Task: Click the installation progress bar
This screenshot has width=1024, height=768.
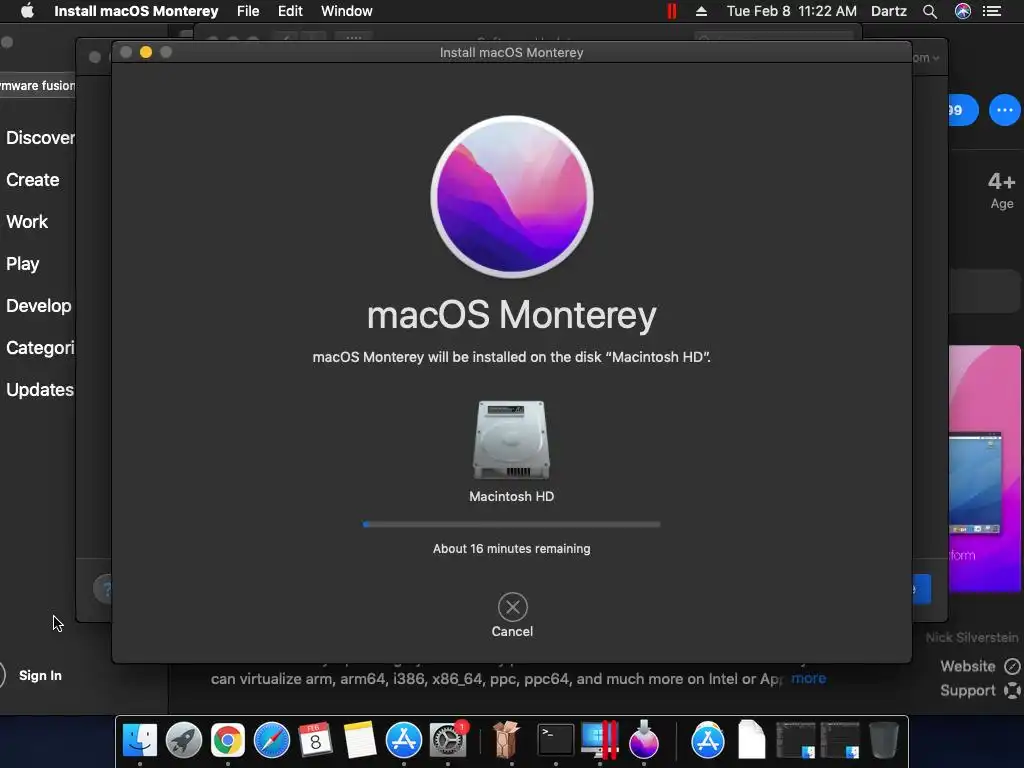Action: tap(511, 524)
